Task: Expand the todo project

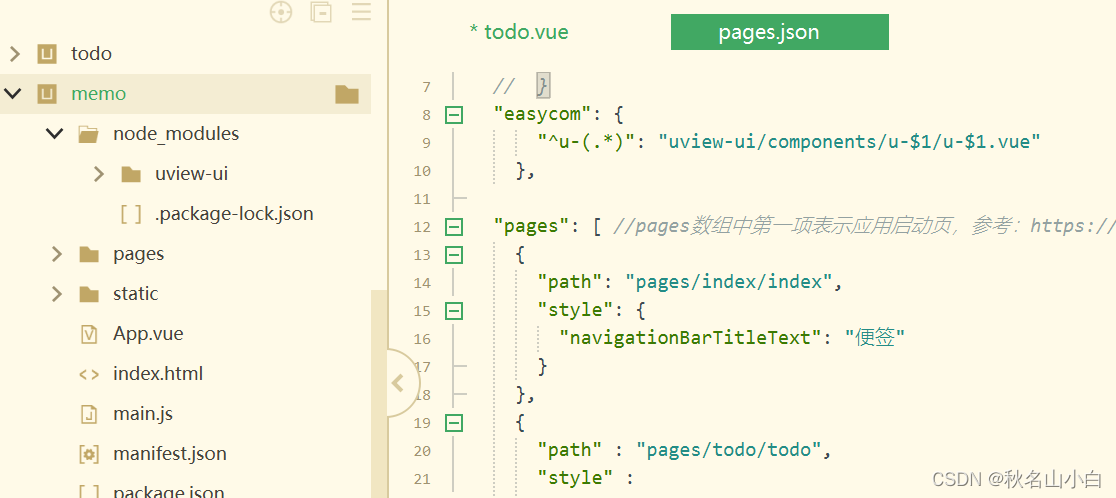Action: pyautogui.click(x=14, y=54)
